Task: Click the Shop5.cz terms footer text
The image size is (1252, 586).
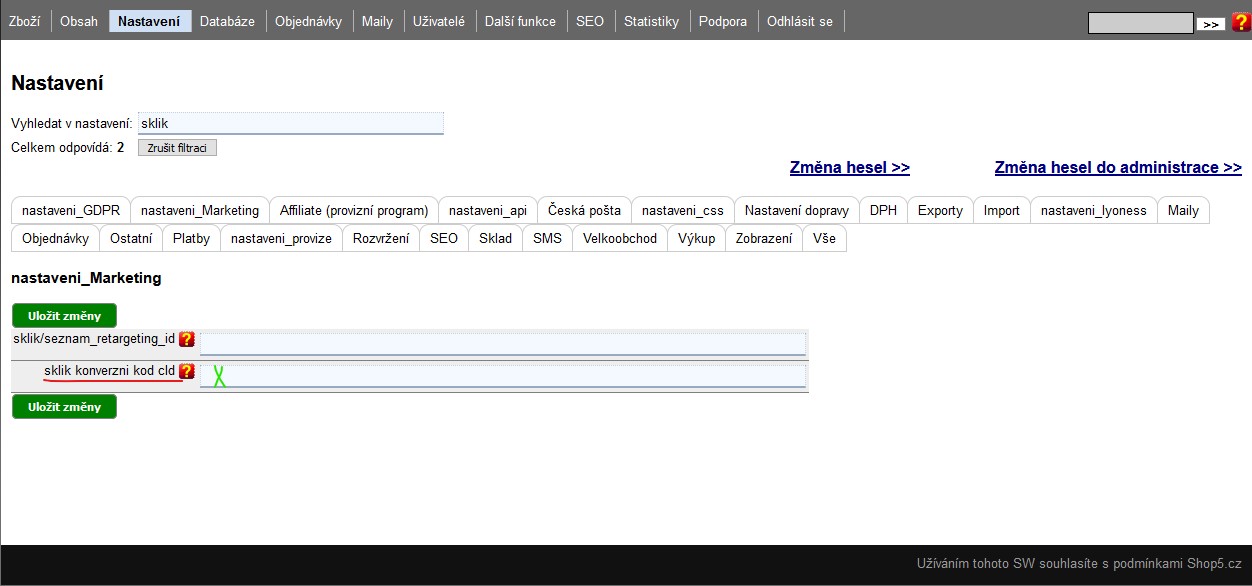Action: pos(1079,563)
